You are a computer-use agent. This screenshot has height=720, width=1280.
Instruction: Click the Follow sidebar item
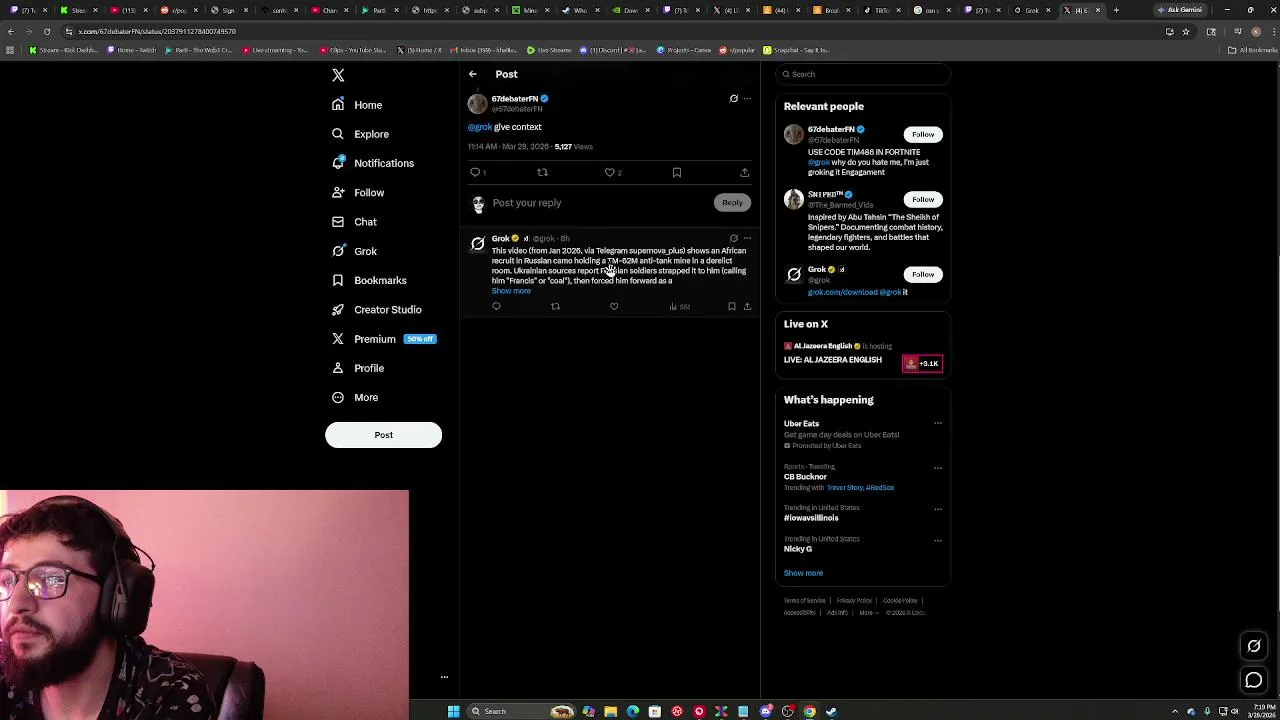pyautogui.click(x=357, y=192)
